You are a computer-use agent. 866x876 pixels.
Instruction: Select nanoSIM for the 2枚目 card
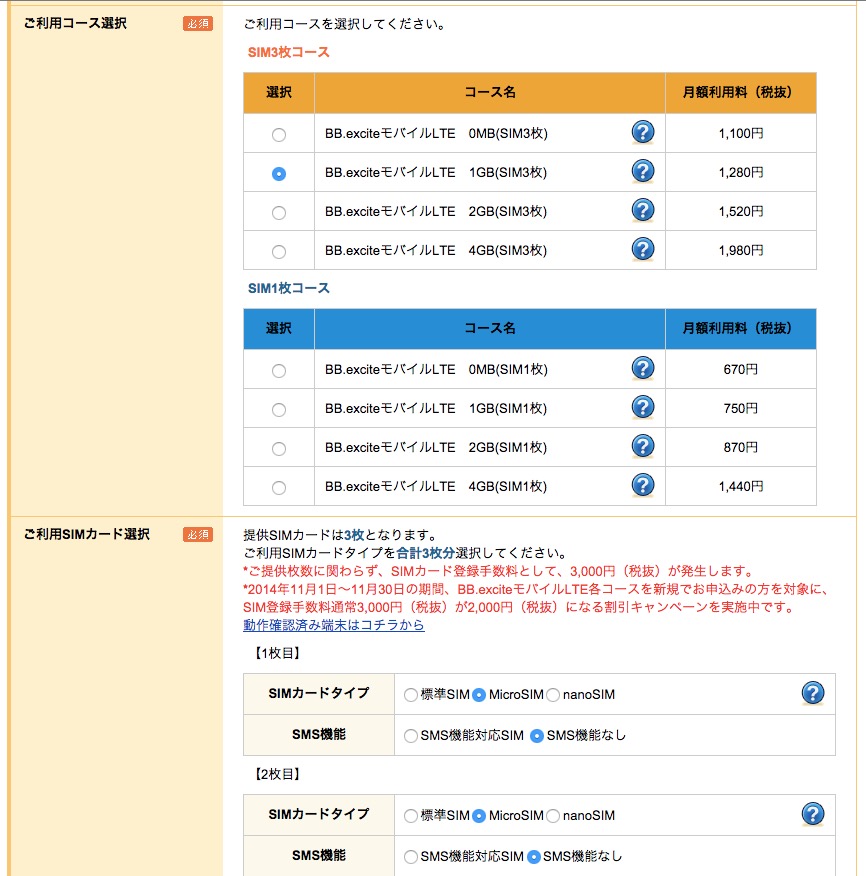coord(553,816)
